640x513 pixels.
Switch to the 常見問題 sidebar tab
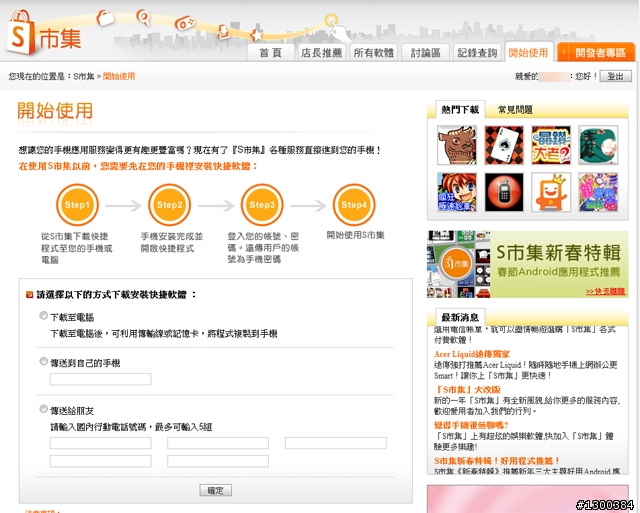515,109
